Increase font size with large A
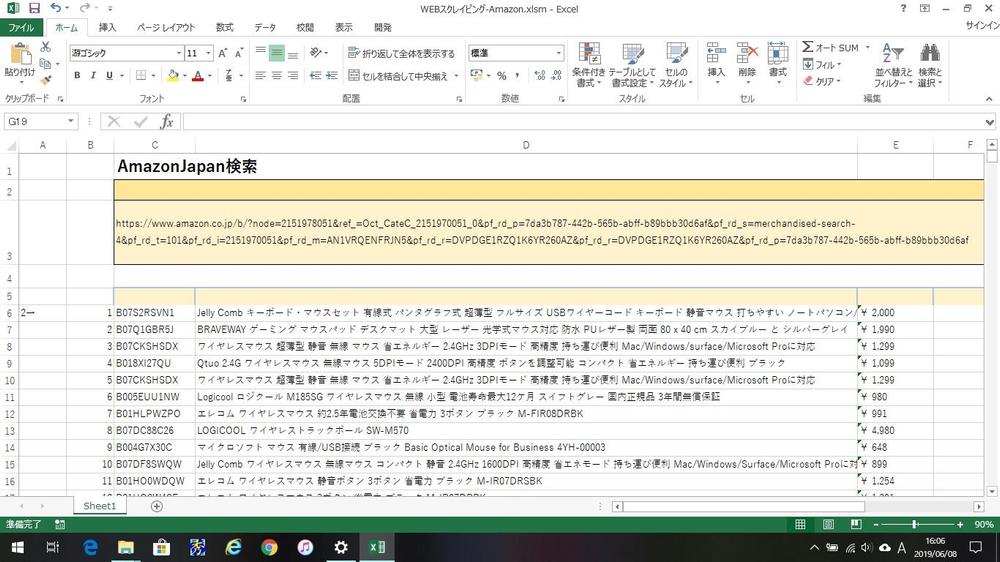 point(223,53)
